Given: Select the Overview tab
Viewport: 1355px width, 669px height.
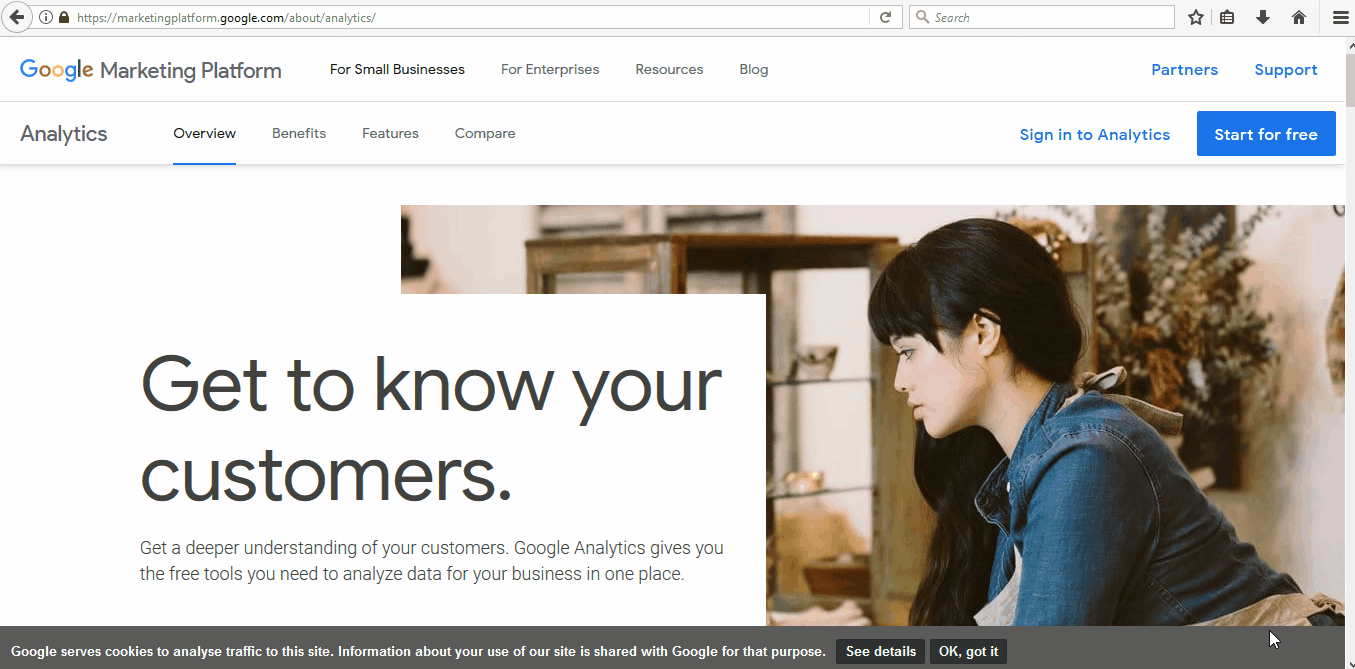Looking at the screenshot, I should [x=204, y=133].
